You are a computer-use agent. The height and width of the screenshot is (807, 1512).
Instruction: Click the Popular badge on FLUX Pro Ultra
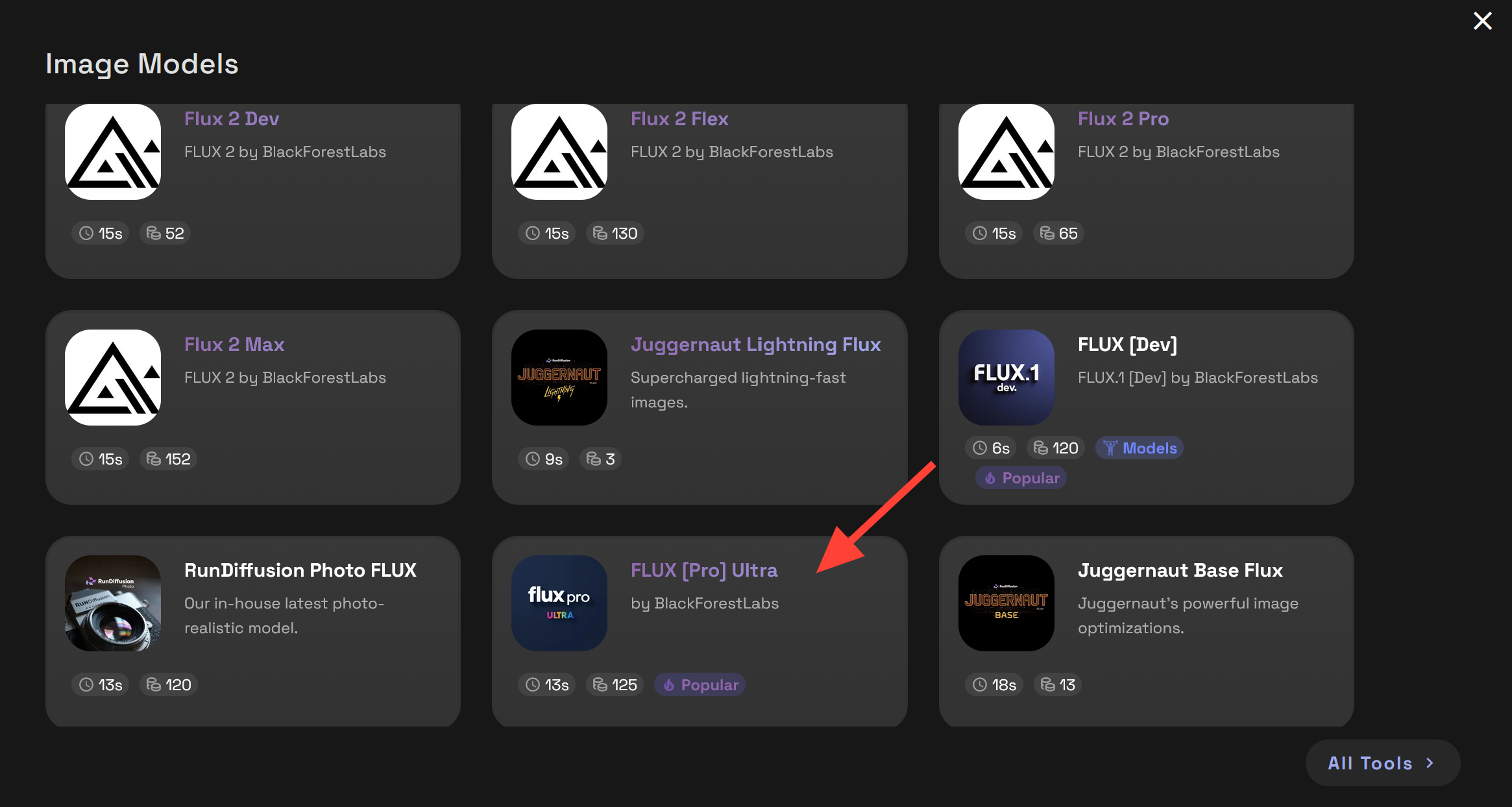coord(700,685)
